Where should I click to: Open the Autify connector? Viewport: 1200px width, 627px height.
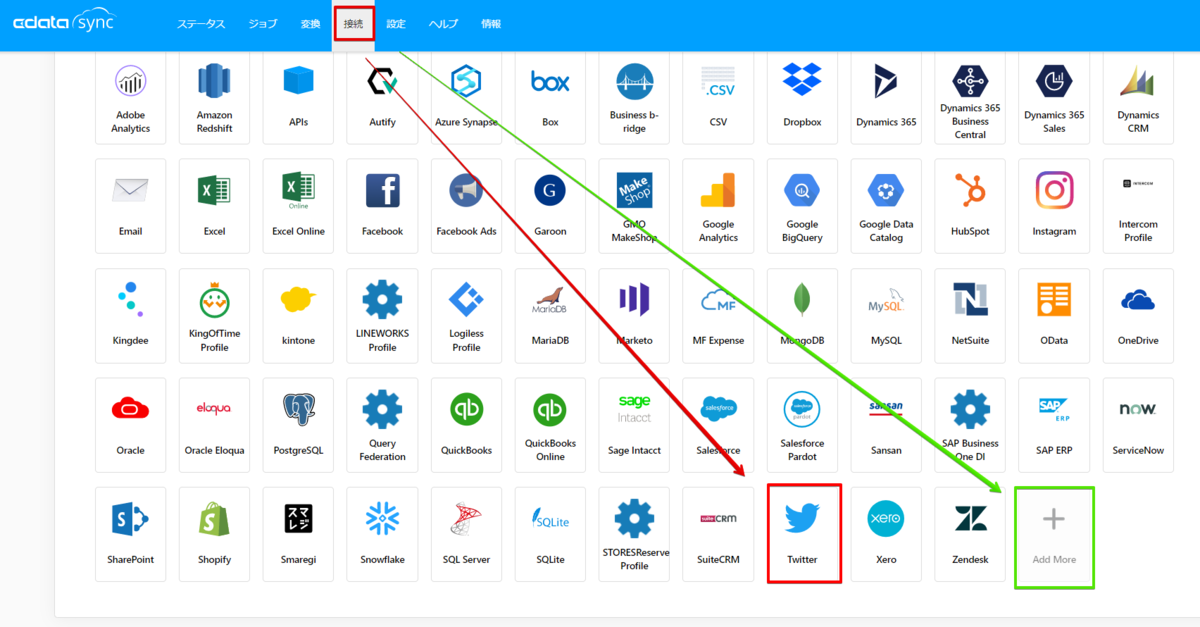click(x=383, y=98)
